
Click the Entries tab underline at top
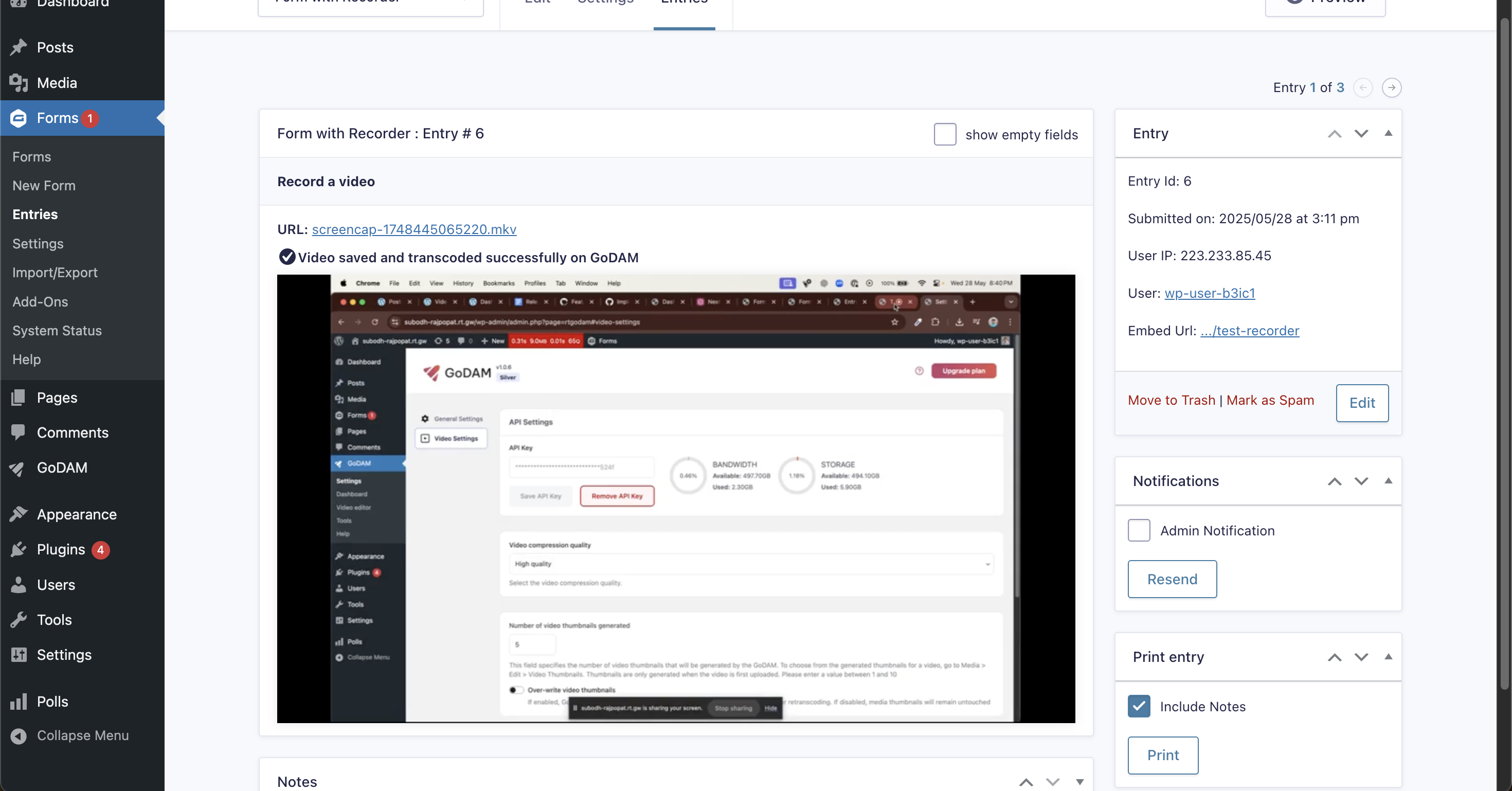[x=684, y=28]
